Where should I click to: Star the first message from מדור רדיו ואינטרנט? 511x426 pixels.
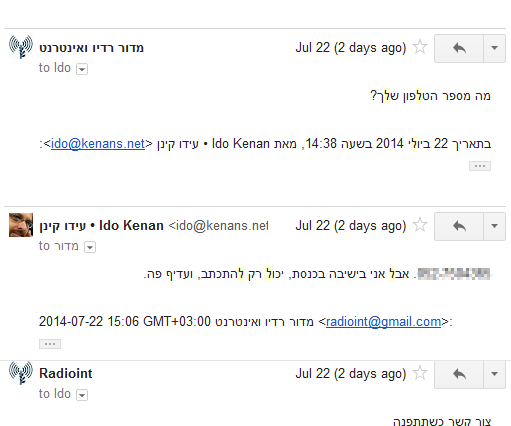coord(420,47)
